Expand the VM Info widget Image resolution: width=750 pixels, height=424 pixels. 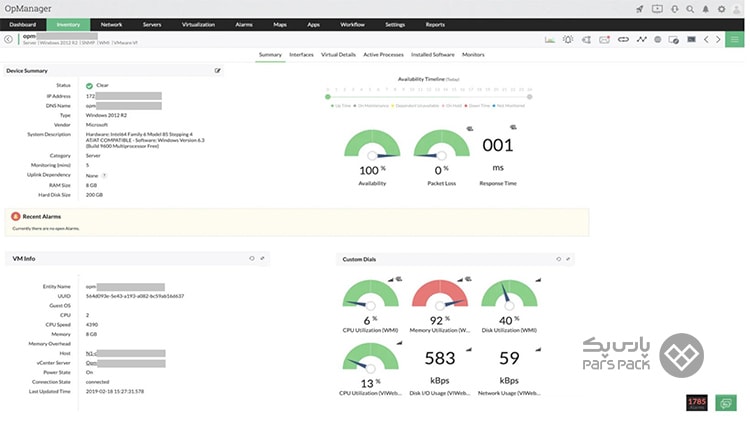(262, 258)
